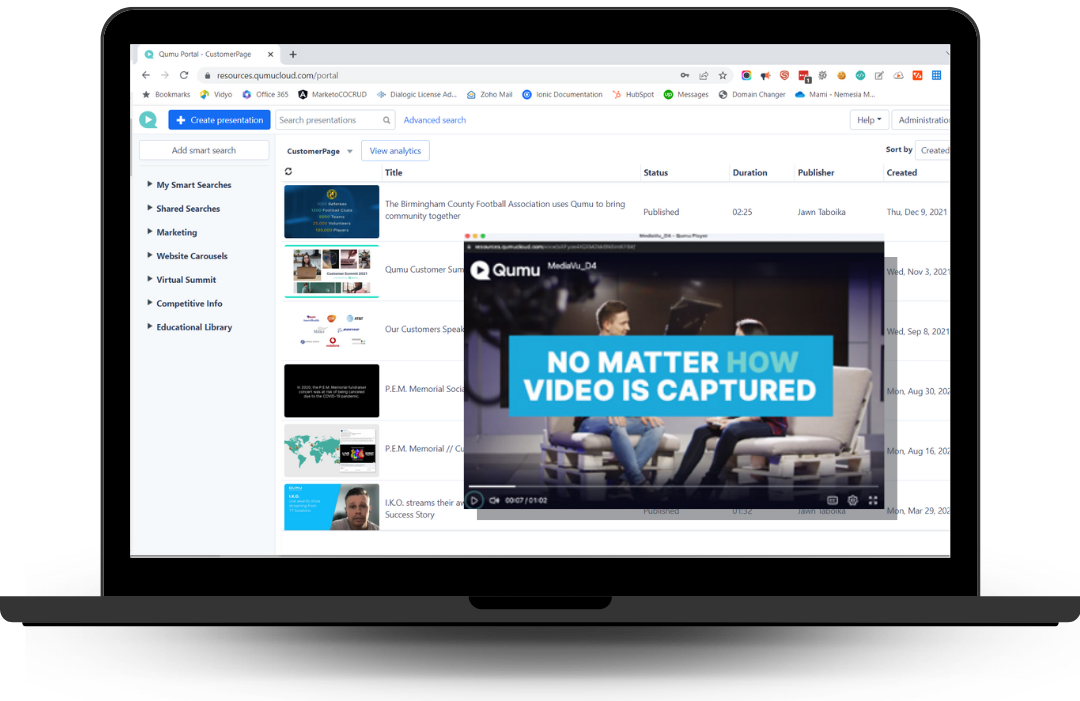Screen dimensions: 1080x701
Task: Expand the Virtual Summit folder
Action: (x=149, y=279)
